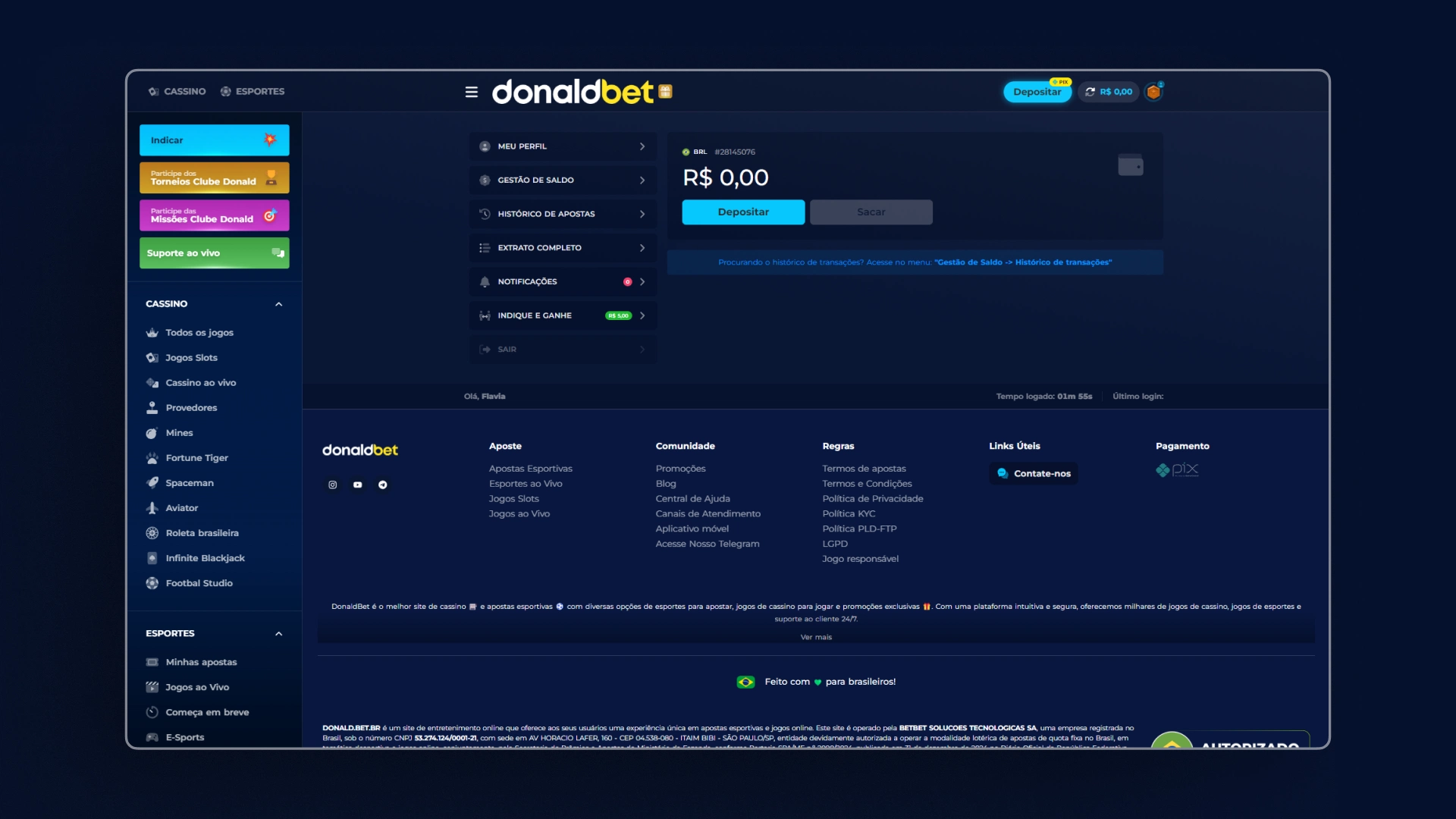Click the red notification count badge

click(x=627, y=281)
